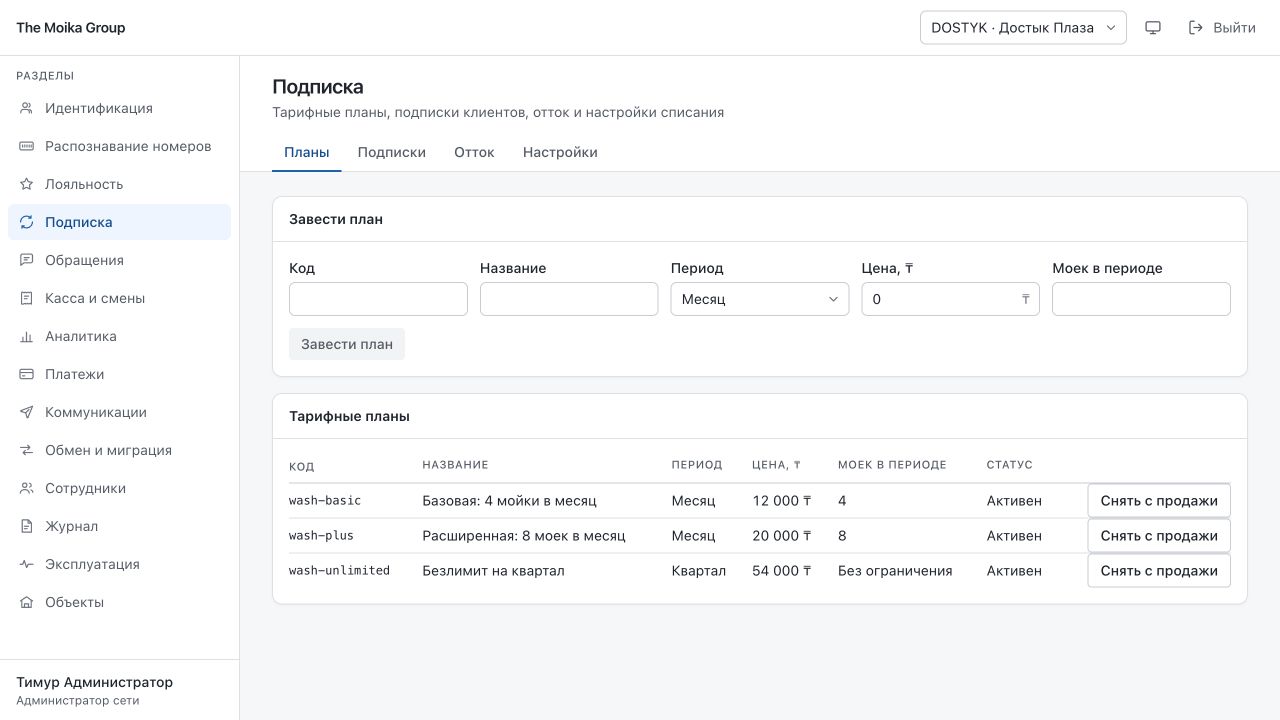Click the Платежи card icon
The height and width of the screenshot is (720, 1280).
pos(27,374)
